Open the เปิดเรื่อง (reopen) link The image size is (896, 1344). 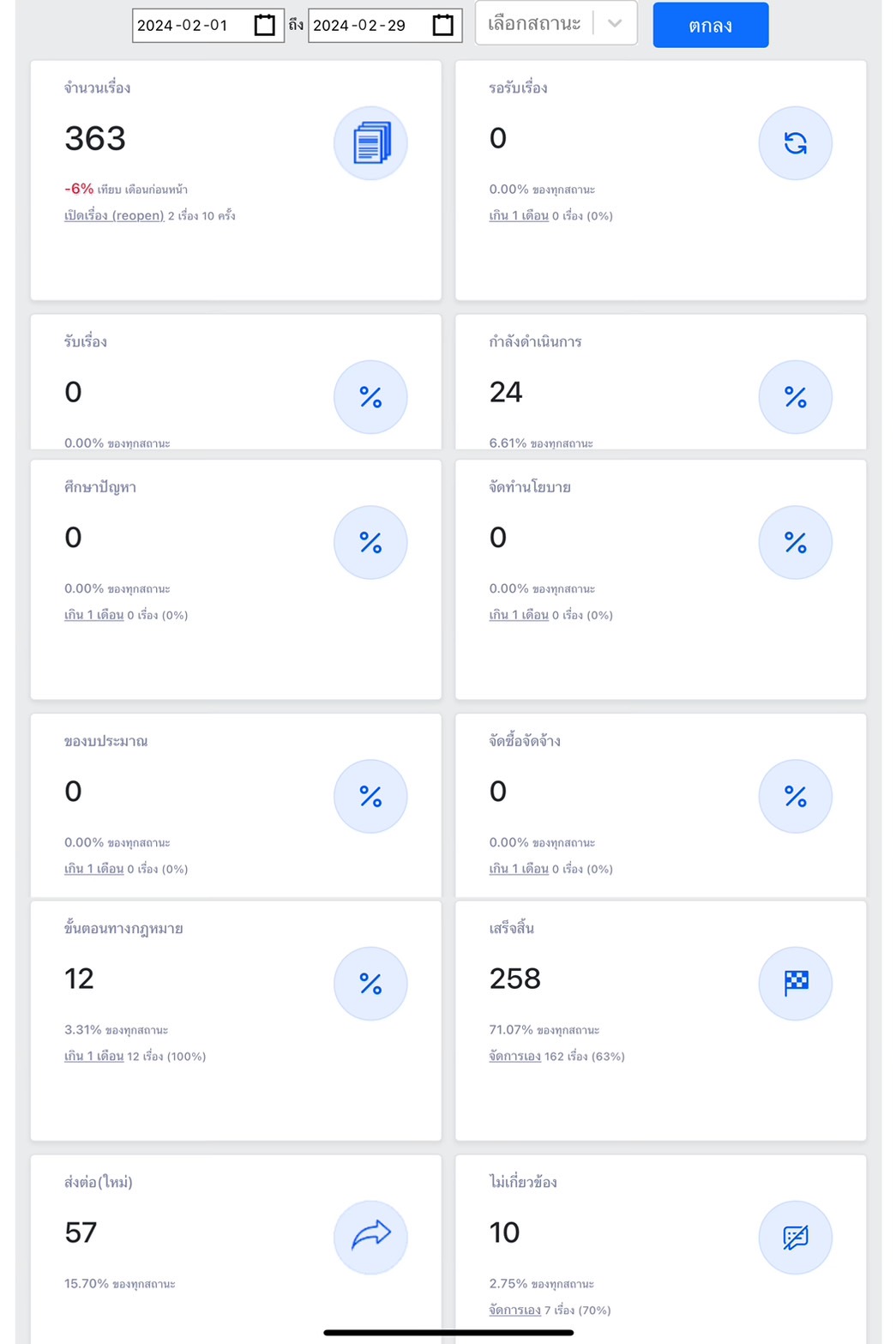[114, 216]
